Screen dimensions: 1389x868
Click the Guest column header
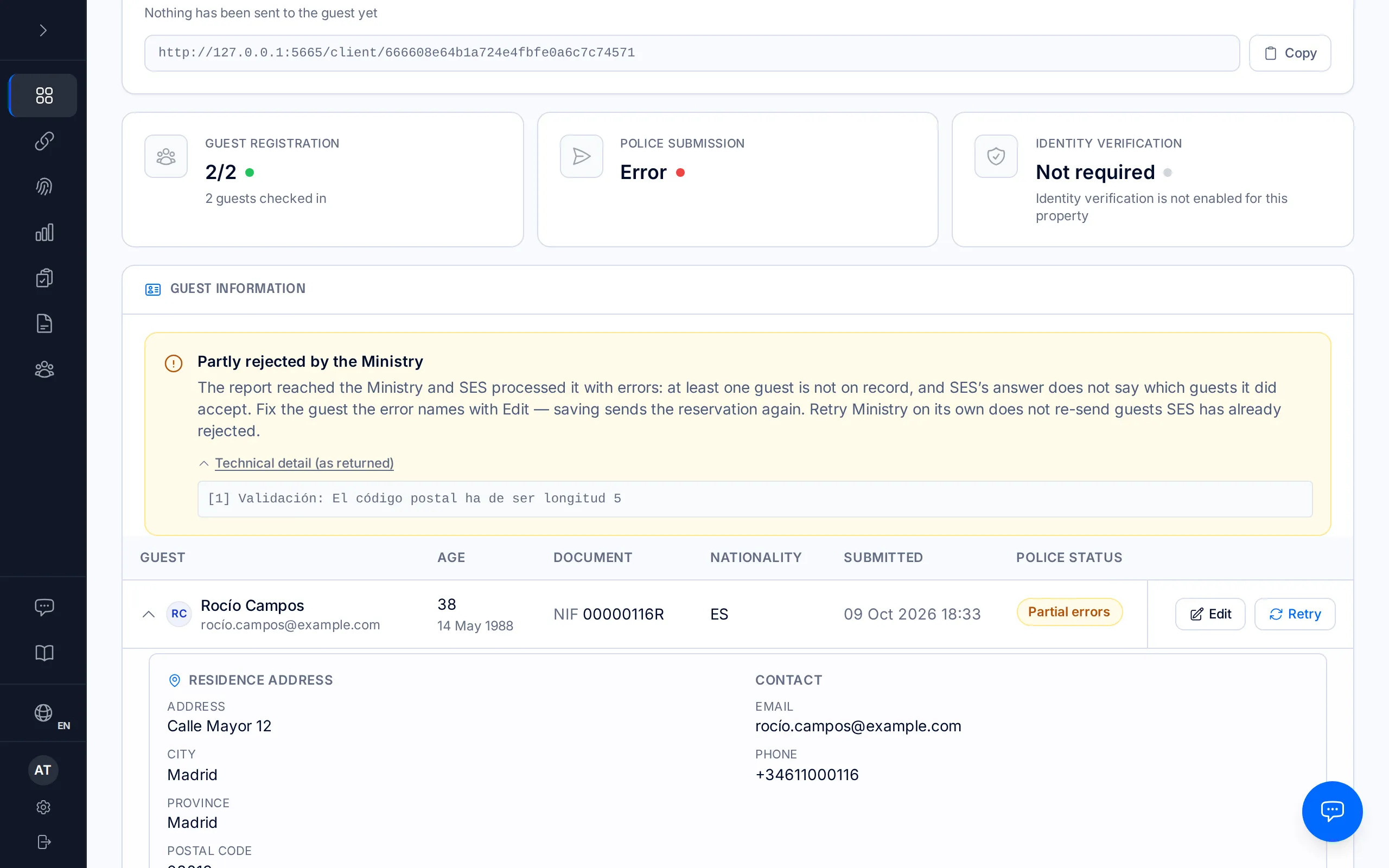coord(162,557)
